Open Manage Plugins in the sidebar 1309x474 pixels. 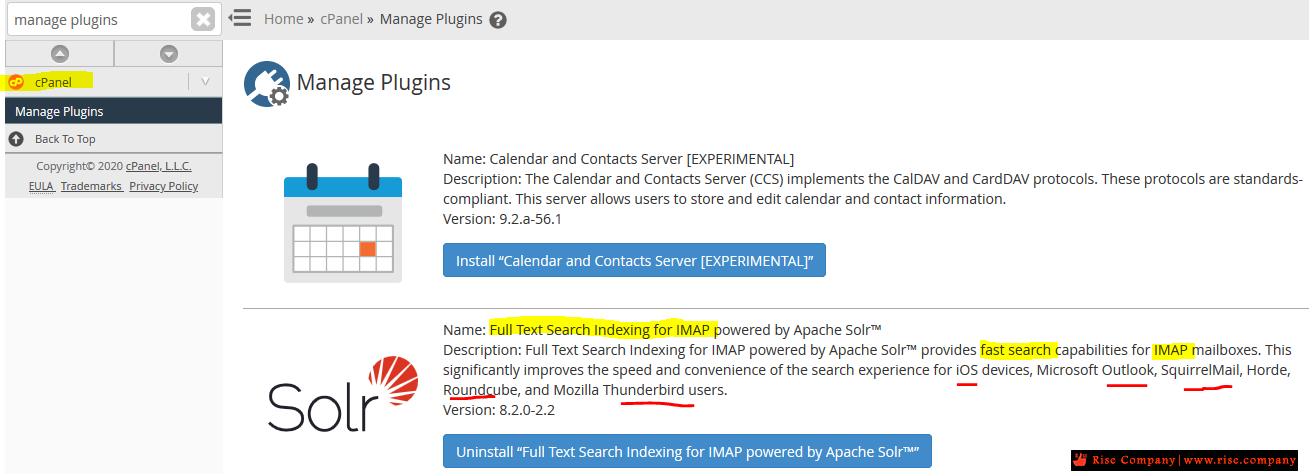(x=114, y=111)
